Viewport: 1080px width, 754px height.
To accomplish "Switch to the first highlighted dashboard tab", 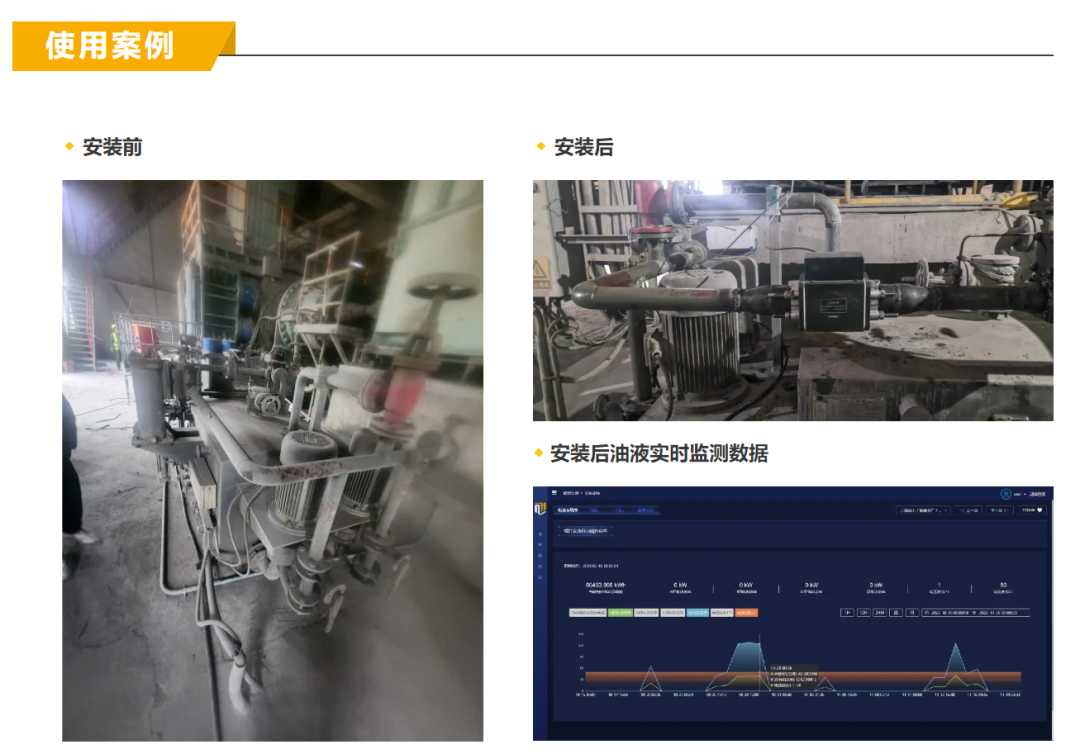I will click(568, 510).
